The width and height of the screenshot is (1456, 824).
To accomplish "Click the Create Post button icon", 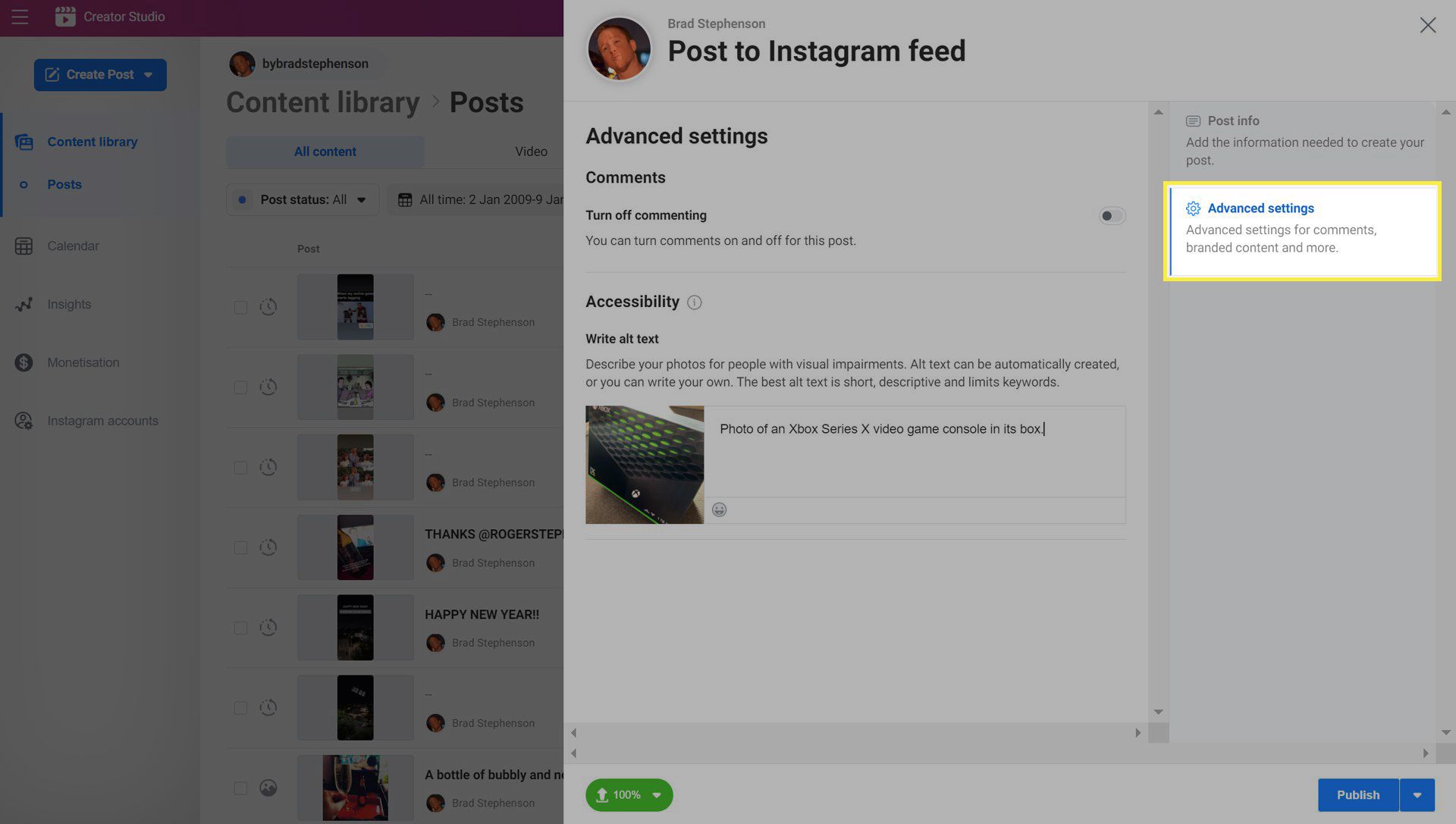I will (51, 75).
